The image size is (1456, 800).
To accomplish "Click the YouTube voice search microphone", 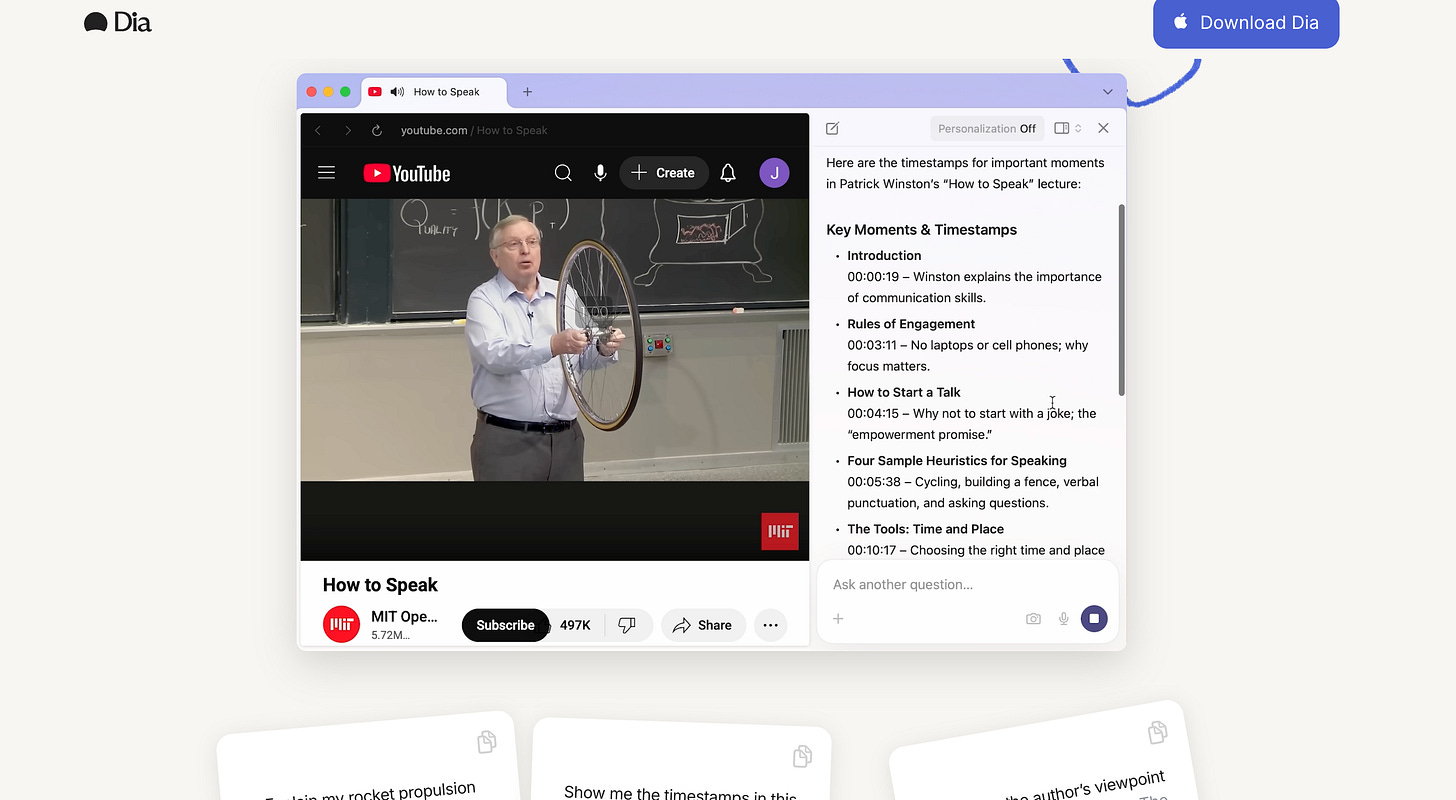I will point(600,173).
